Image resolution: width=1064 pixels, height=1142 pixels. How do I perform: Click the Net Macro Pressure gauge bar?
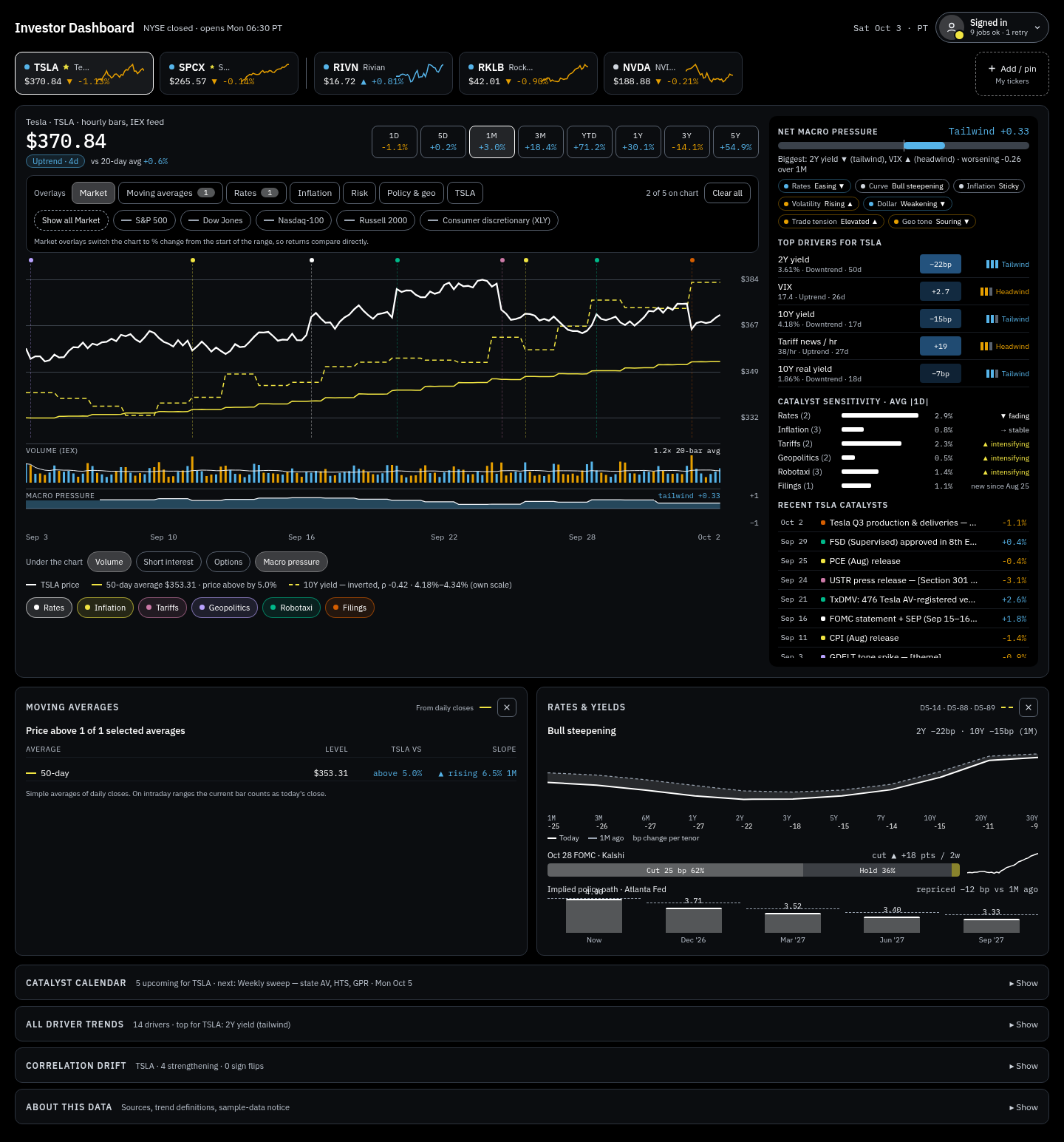[904, 146]
